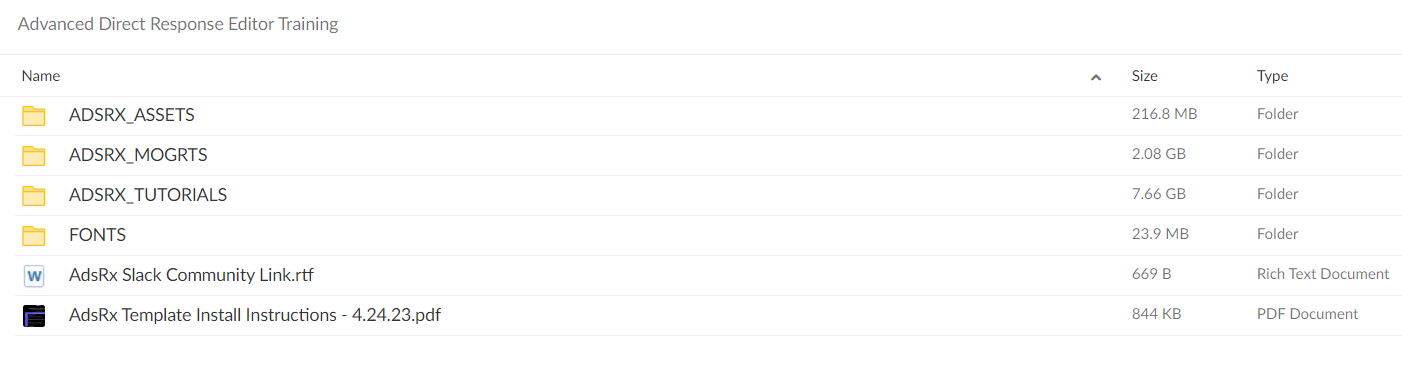Select the 7.66 GB size cell
Screen dimensions: 1402x368
[x=1159, y=194]
